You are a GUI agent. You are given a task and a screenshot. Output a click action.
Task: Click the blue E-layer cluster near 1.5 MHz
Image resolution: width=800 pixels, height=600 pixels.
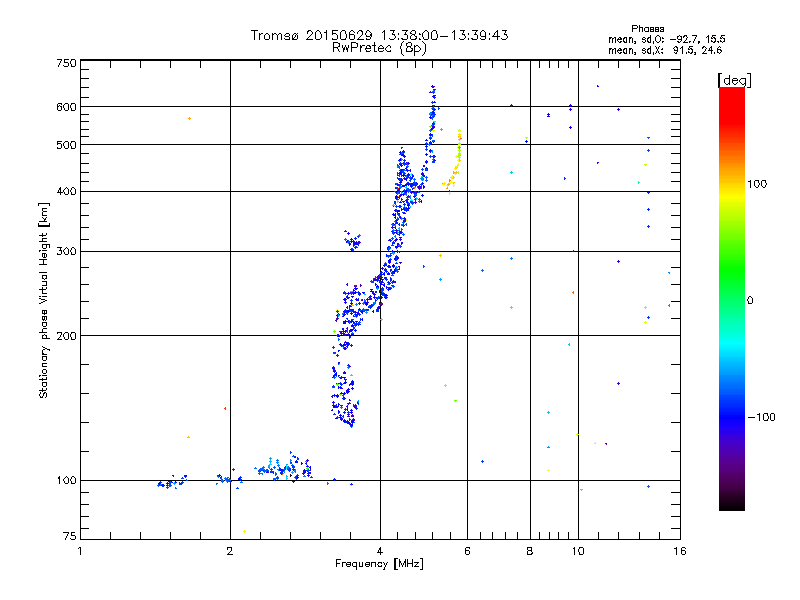click(x=172, y=482)
